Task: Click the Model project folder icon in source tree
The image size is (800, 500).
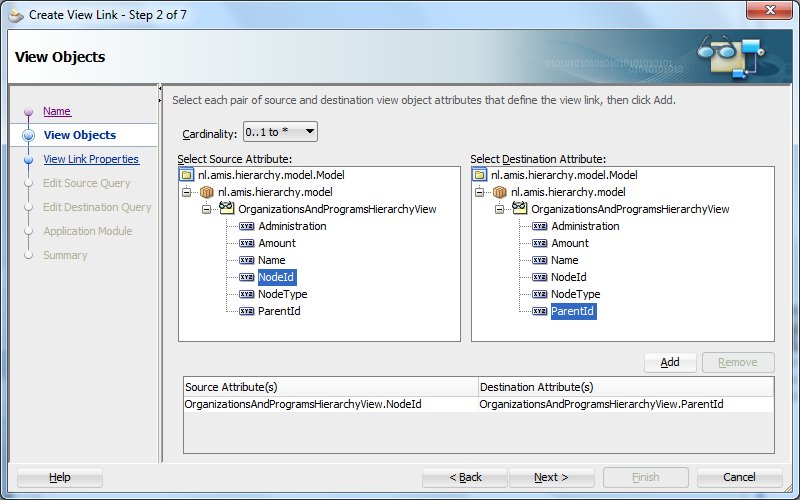Action: click(x=187, y=175)
